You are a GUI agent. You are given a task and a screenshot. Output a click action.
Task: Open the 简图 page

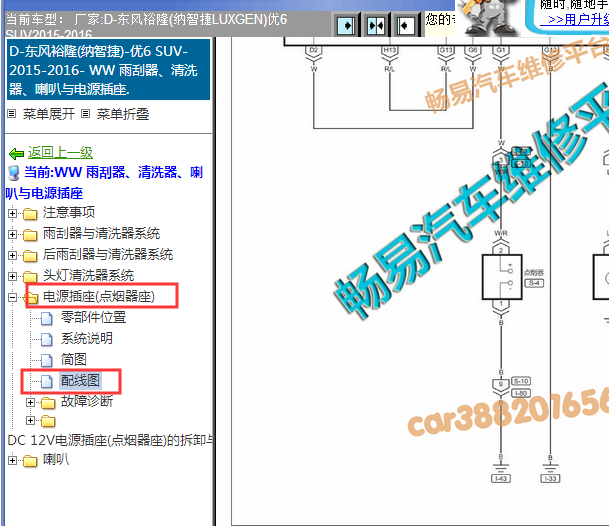pos(73,359)
